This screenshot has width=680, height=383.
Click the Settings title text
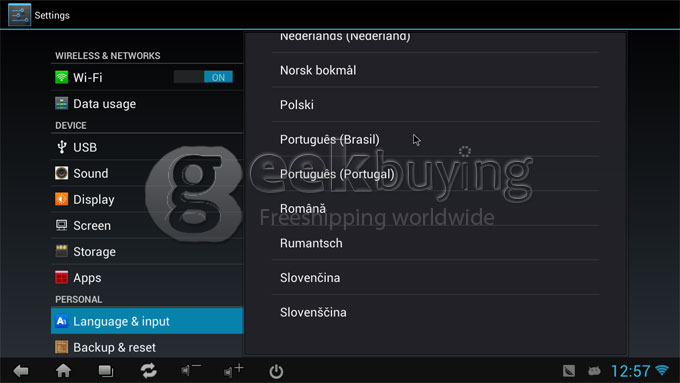pos(52,15)
